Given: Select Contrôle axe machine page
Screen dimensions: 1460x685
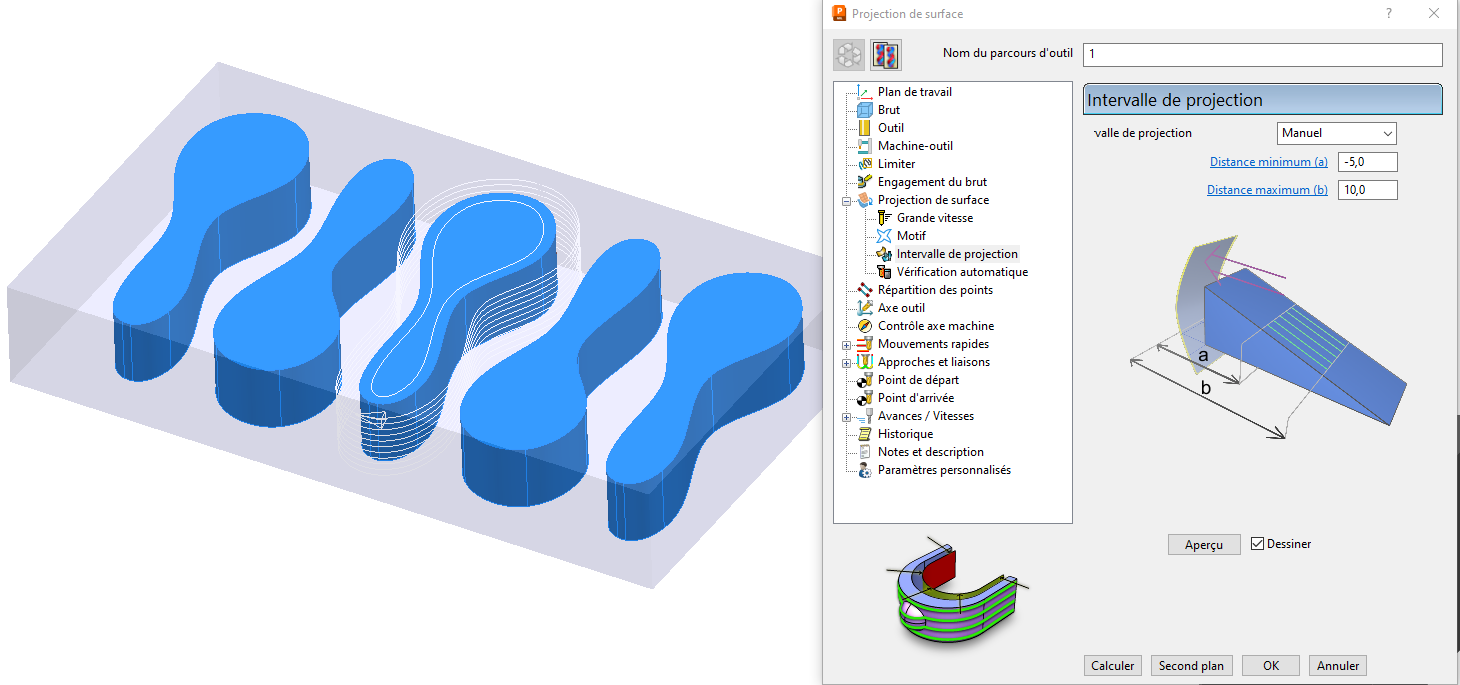Looking at the screenshot, I should 935,326.
